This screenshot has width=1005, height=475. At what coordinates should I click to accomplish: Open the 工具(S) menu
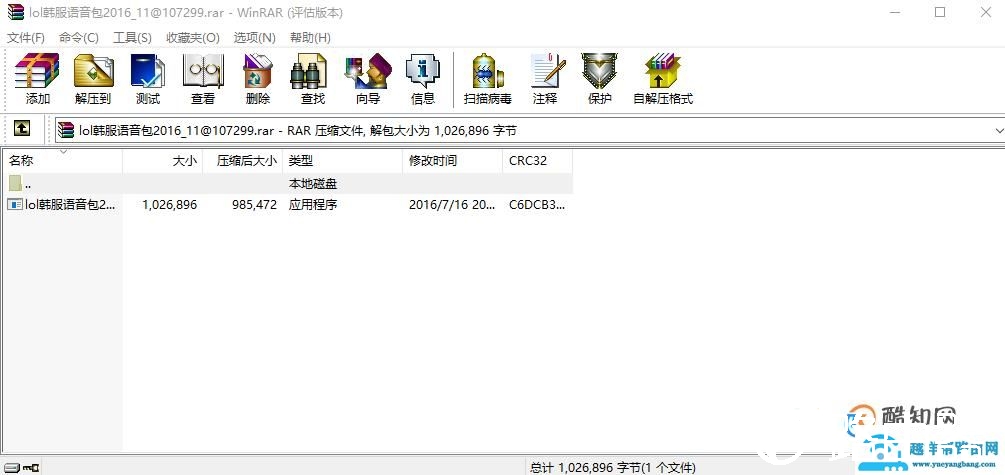pyautogui.click(x=132, y=38)
